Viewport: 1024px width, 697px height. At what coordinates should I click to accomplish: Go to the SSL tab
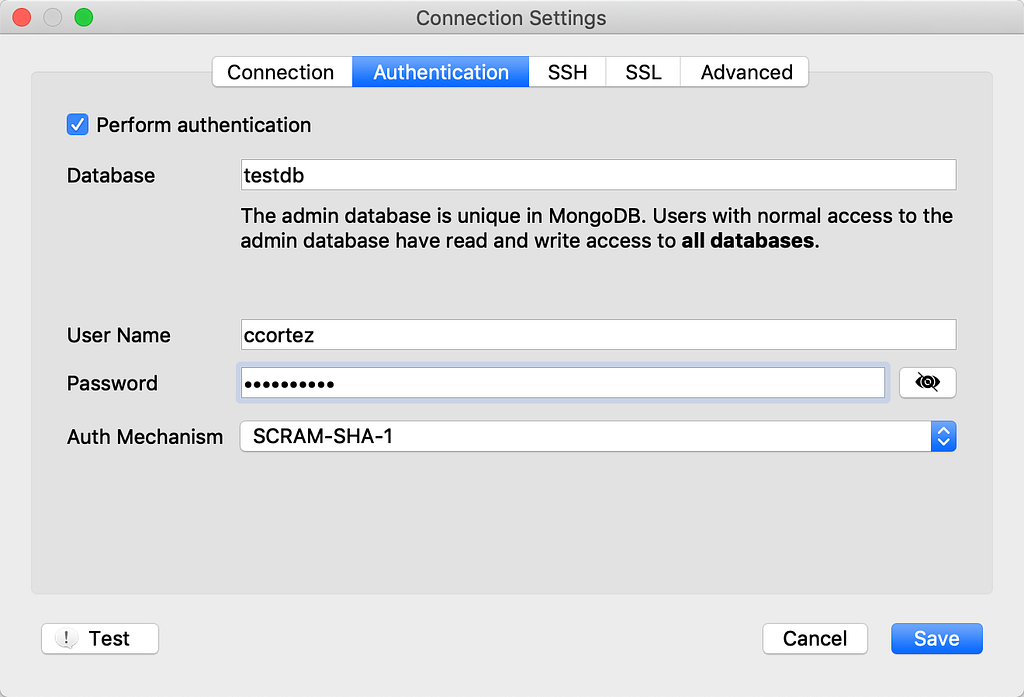coord(643,72)
